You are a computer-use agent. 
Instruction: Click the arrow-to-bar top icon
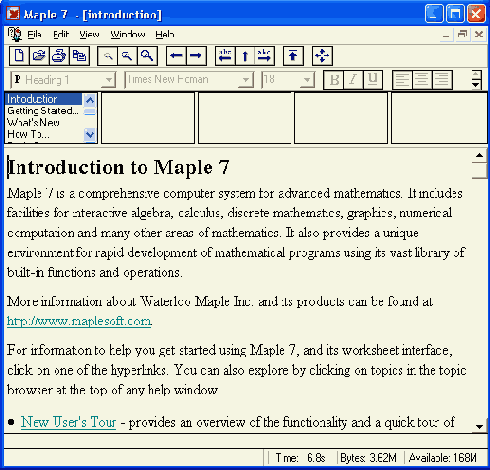(x=293, y=56)
